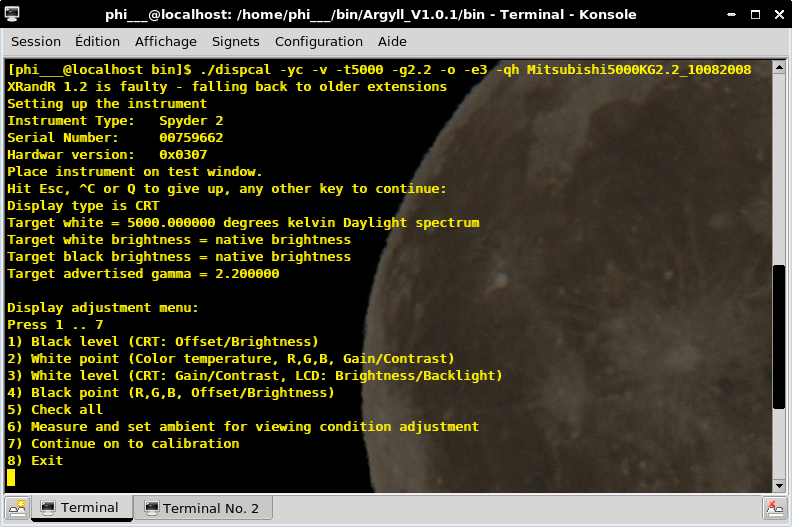Click 'Target white brightness' line
Screen dimensions: 792x527
[179, 239]
